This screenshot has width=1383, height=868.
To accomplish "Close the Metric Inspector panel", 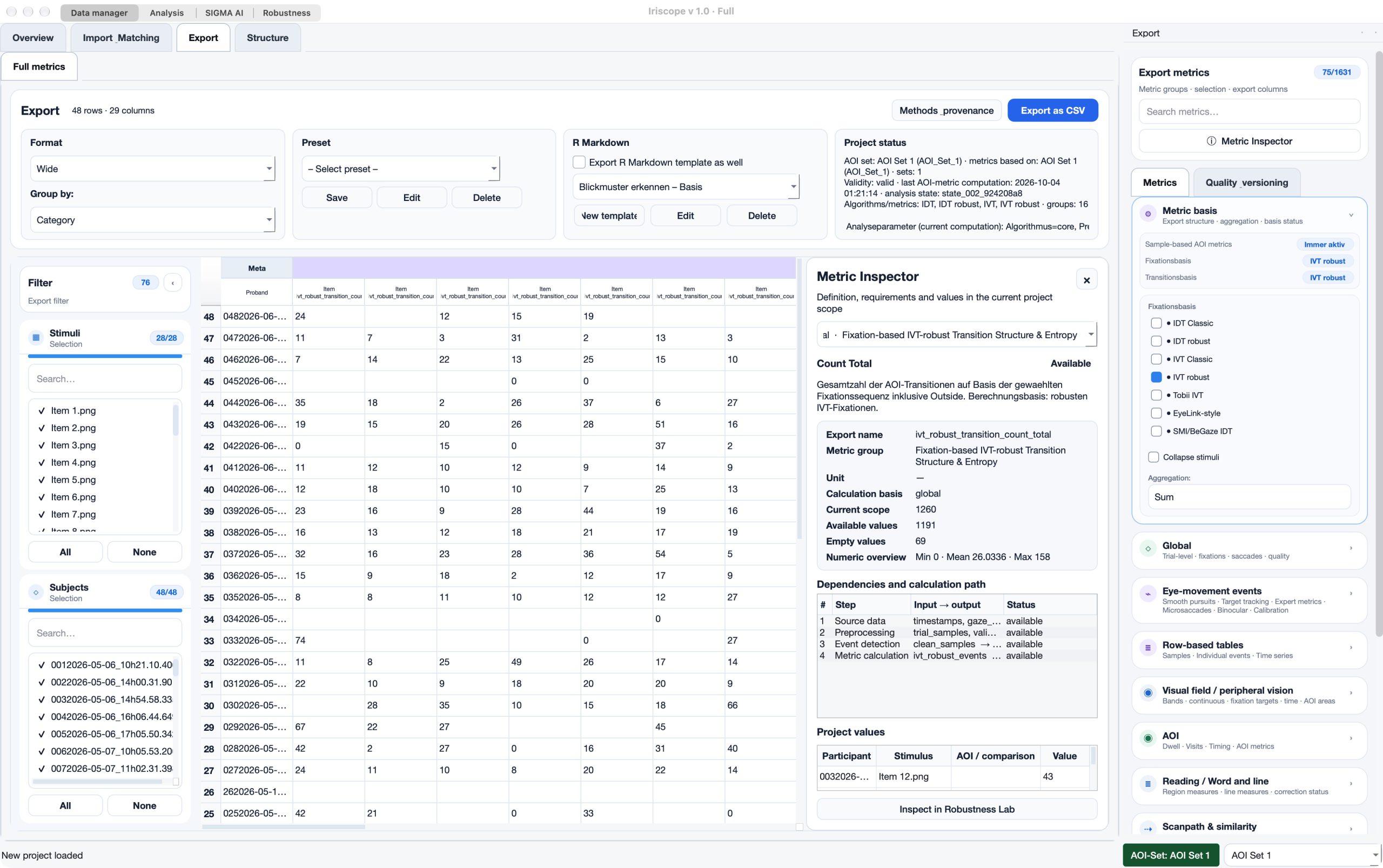I will [x=1086, y=280].
